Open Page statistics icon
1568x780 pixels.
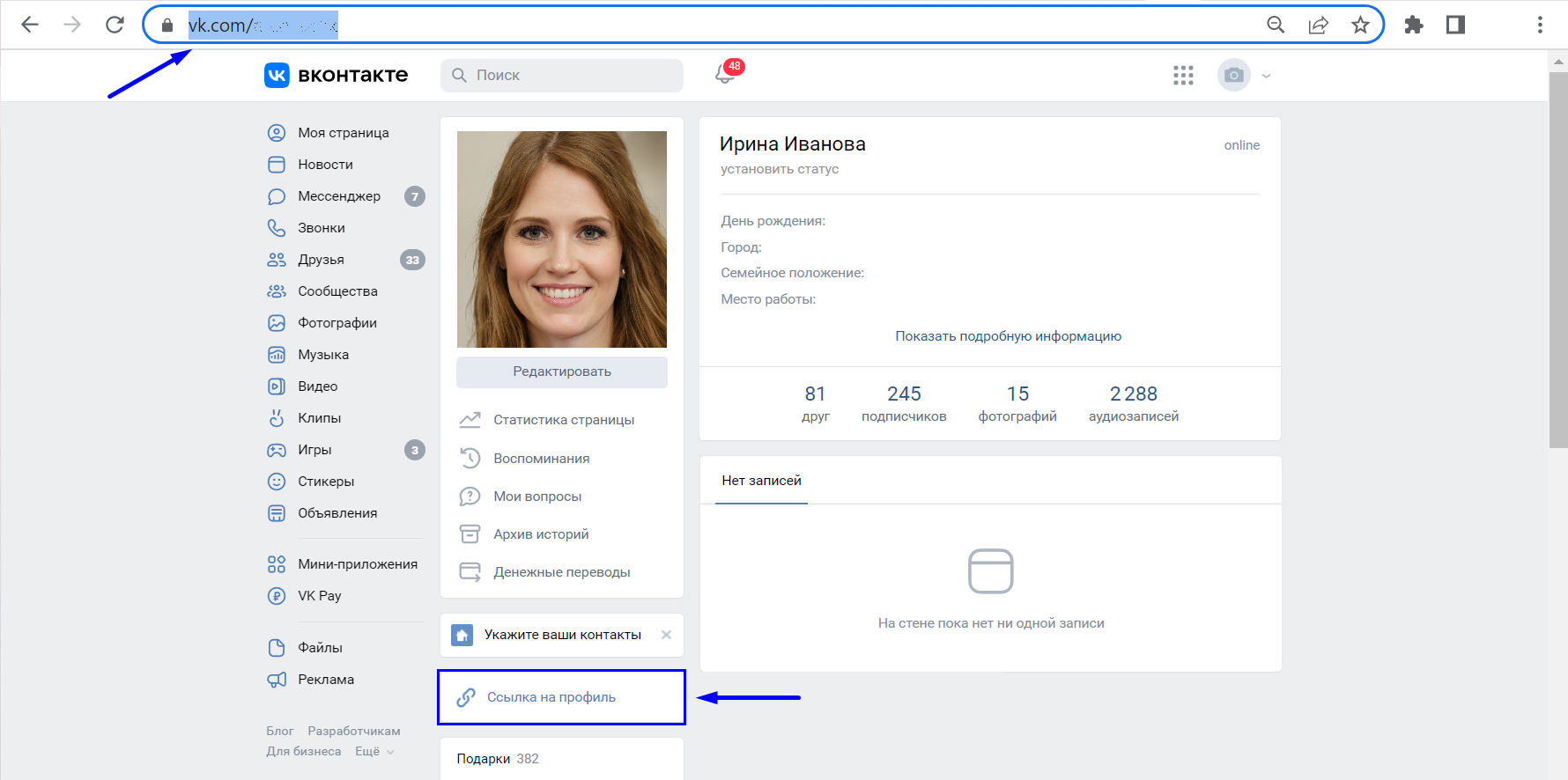(x=470, y=420)
